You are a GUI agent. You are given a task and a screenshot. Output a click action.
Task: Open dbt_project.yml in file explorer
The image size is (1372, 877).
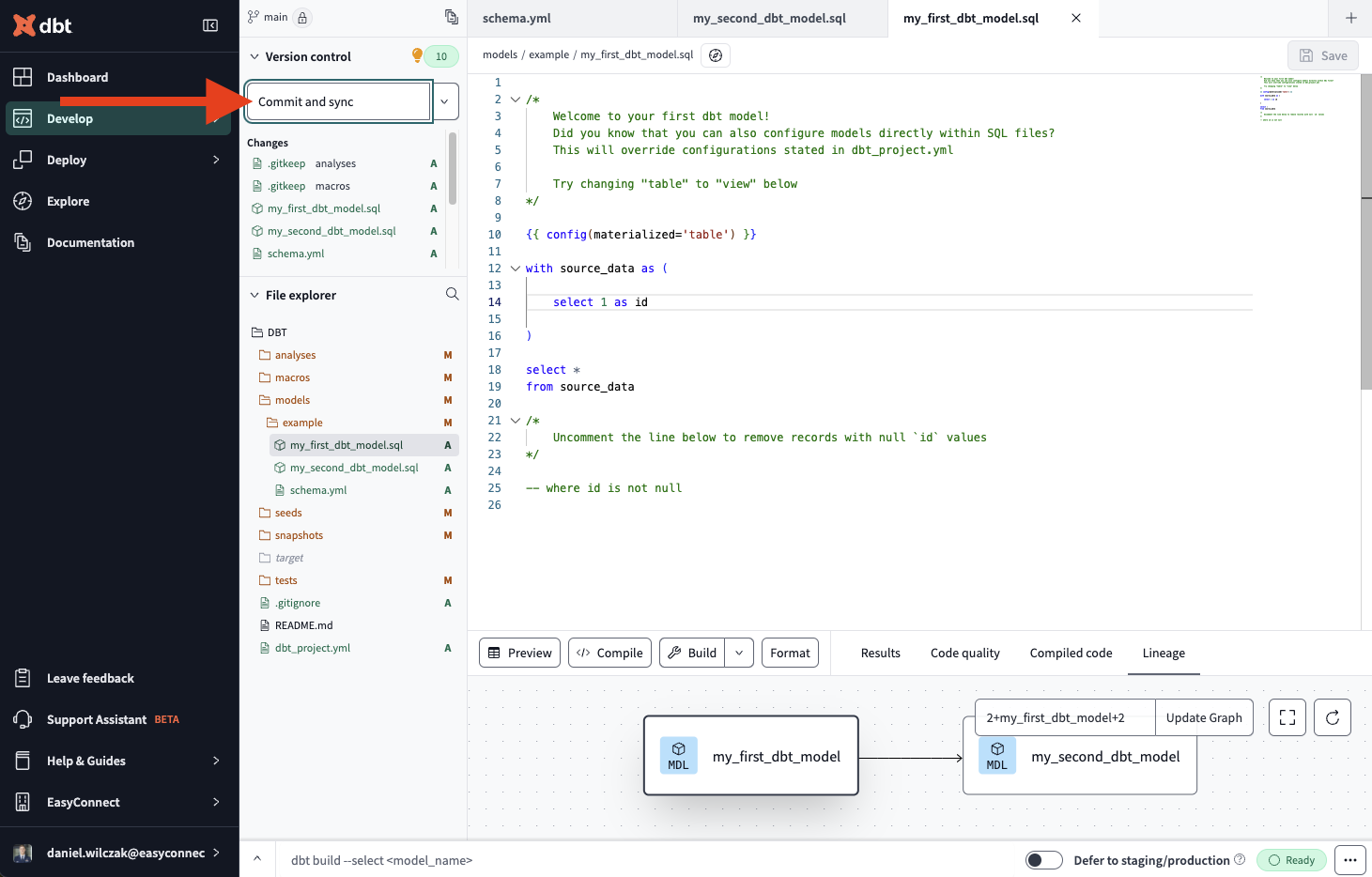[x=312, y=648]
